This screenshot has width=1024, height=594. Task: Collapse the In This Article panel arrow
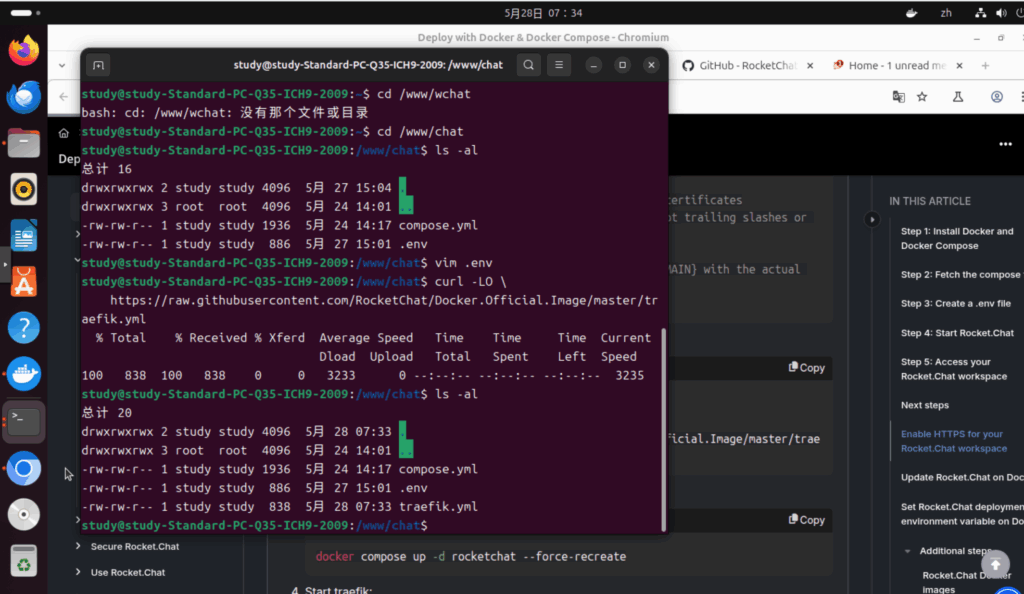tap(872, 219)
